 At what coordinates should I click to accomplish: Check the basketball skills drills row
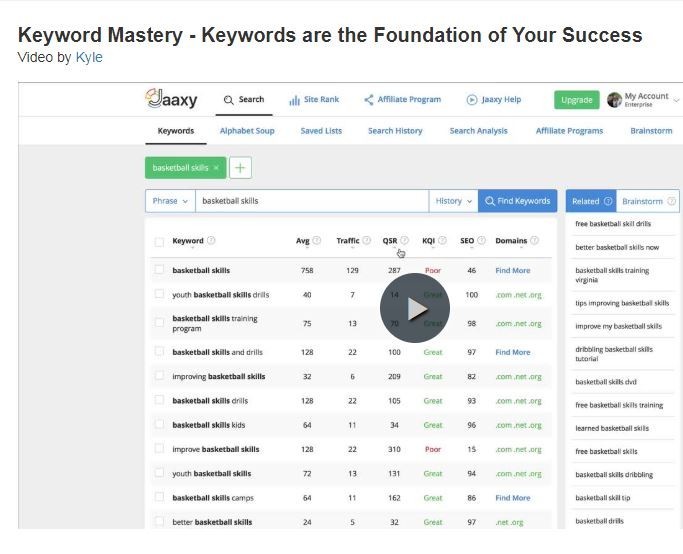[159, 400]
